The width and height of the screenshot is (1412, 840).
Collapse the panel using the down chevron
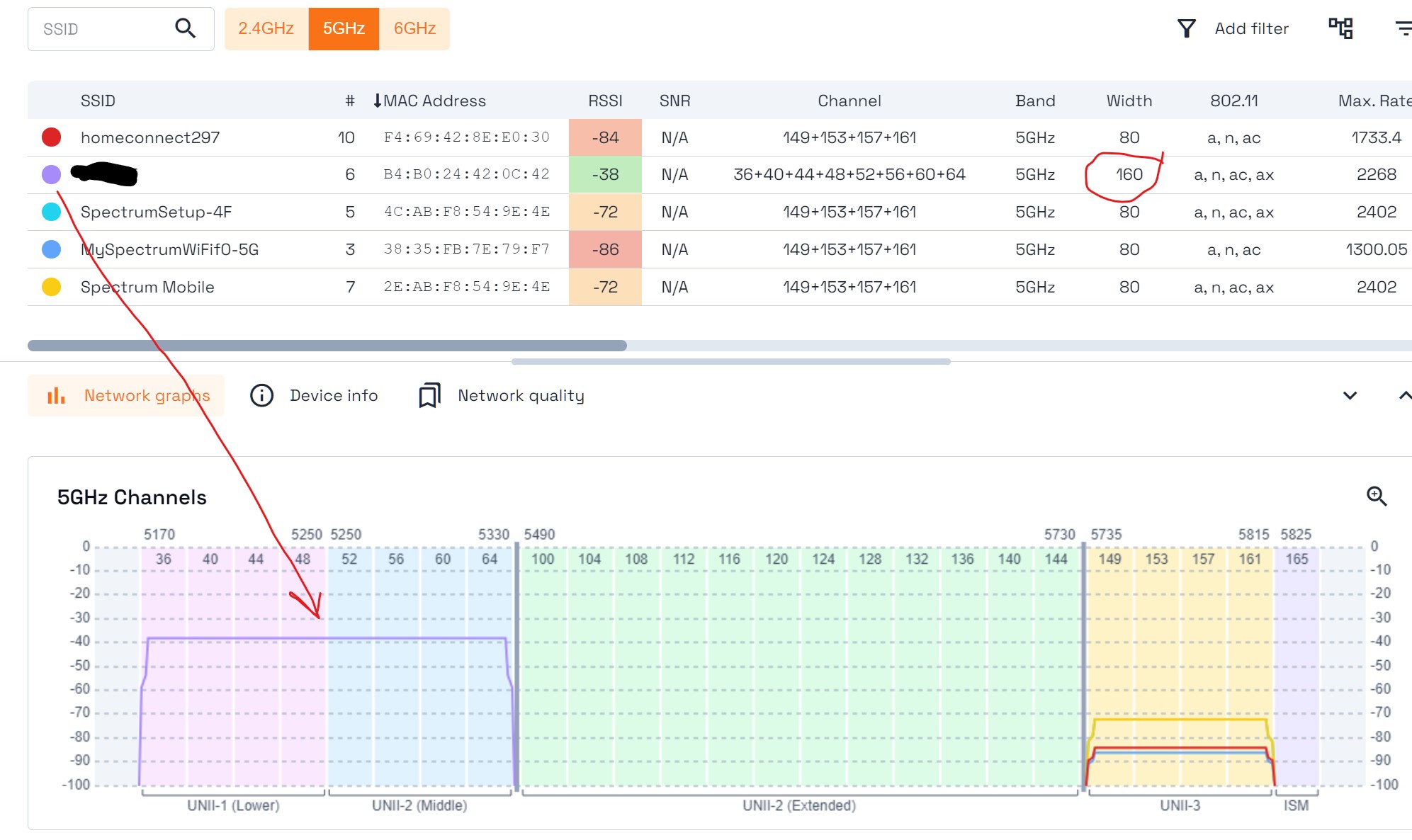tap(1350, 395)
